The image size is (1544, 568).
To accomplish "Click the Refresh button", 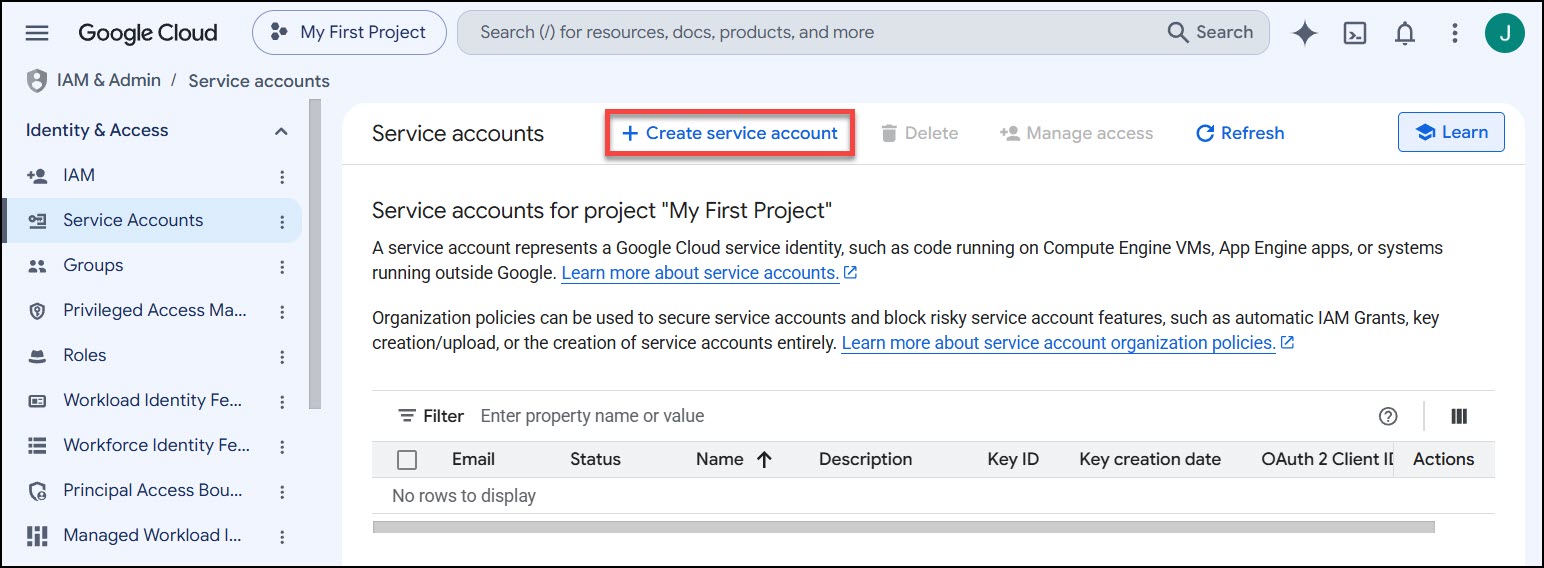I will (x=1240, y=133).
